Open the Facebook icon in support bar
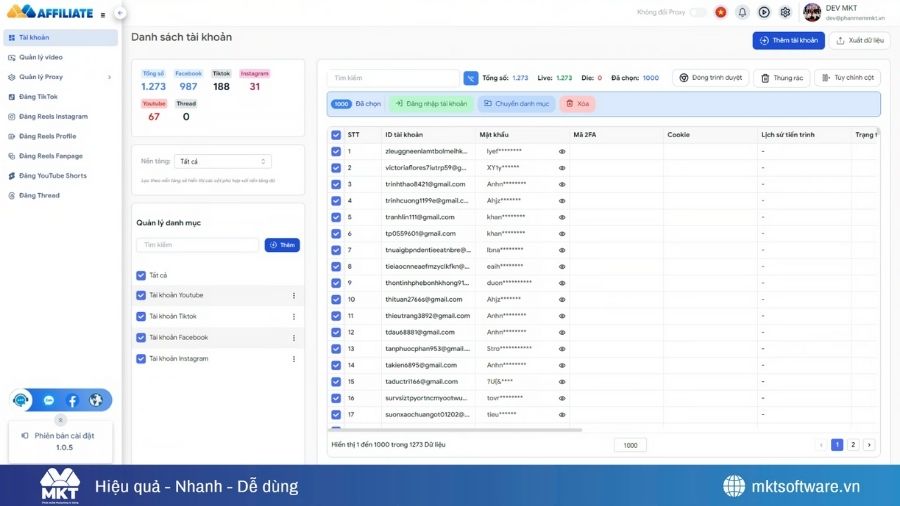900x506 pixels. [x=72, y=400]
